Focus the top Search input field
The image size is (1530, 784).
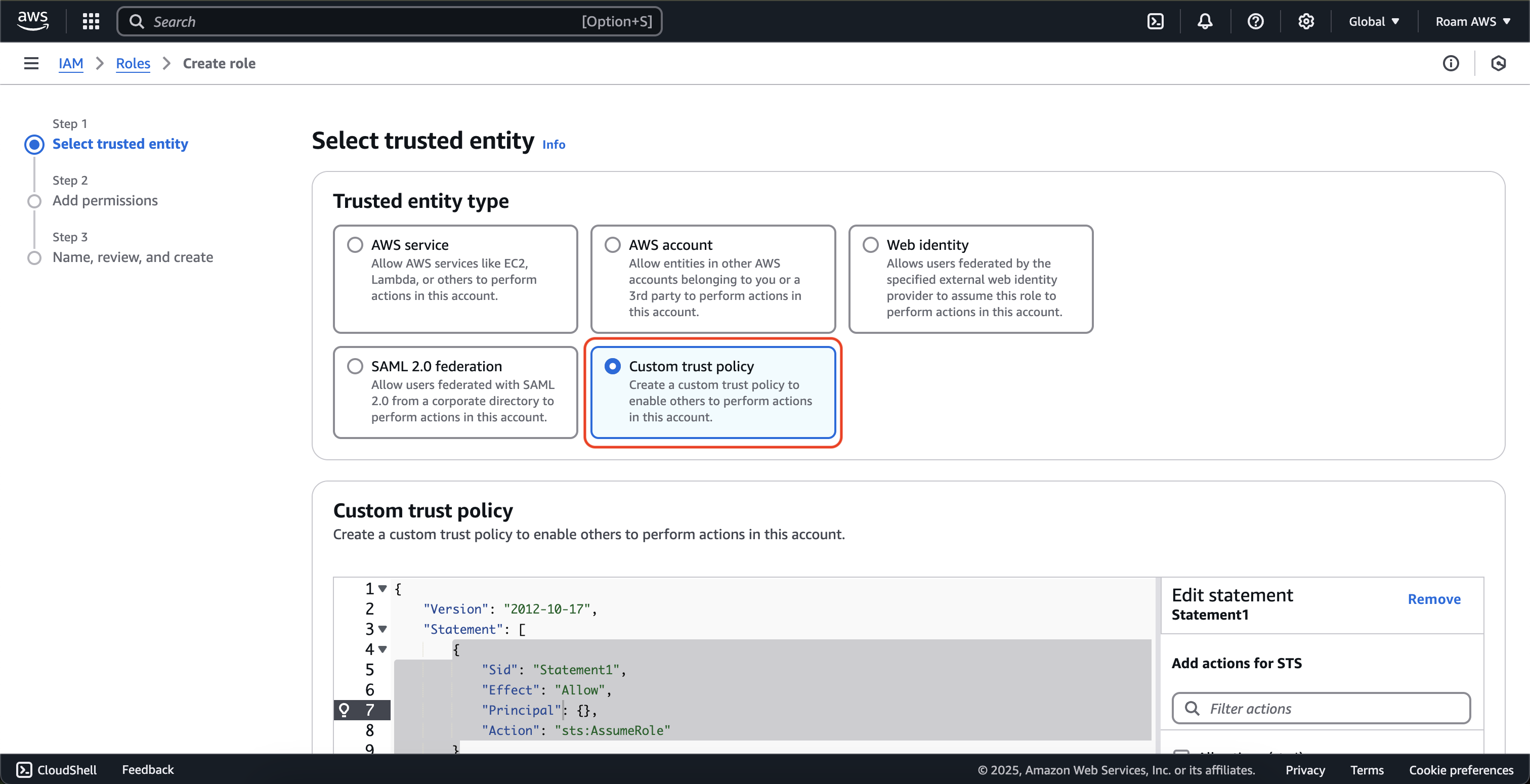(x=389, y=21)
